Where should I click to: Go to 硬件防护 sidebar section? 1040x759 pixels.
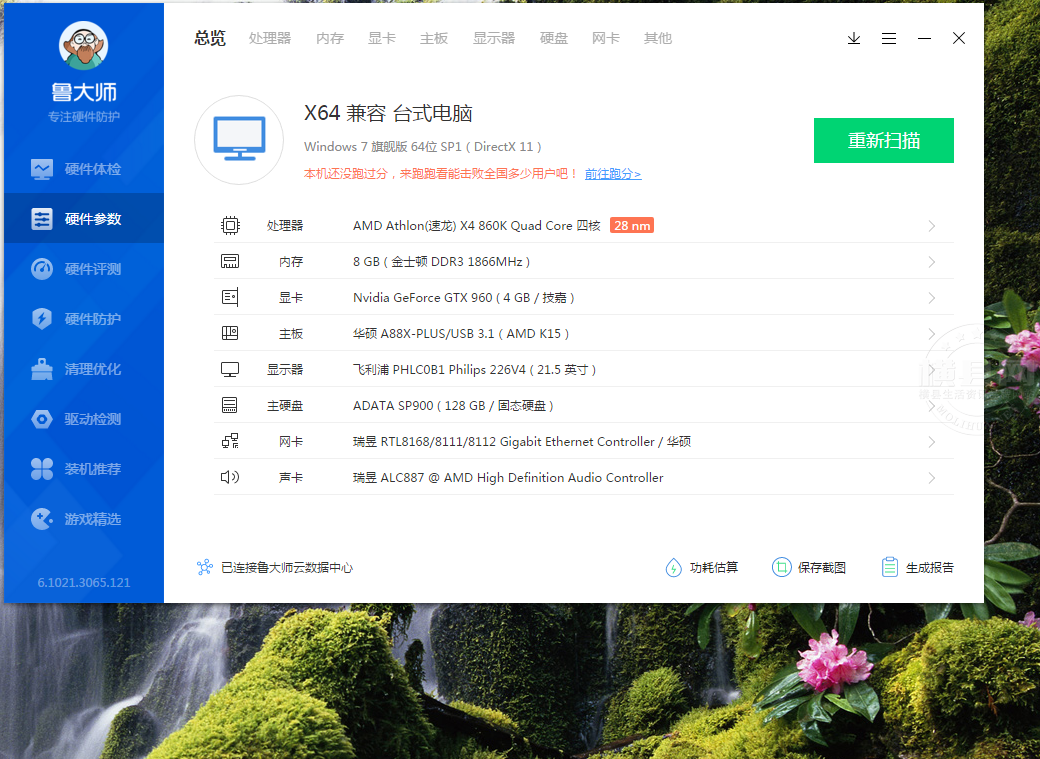point(84,319)
